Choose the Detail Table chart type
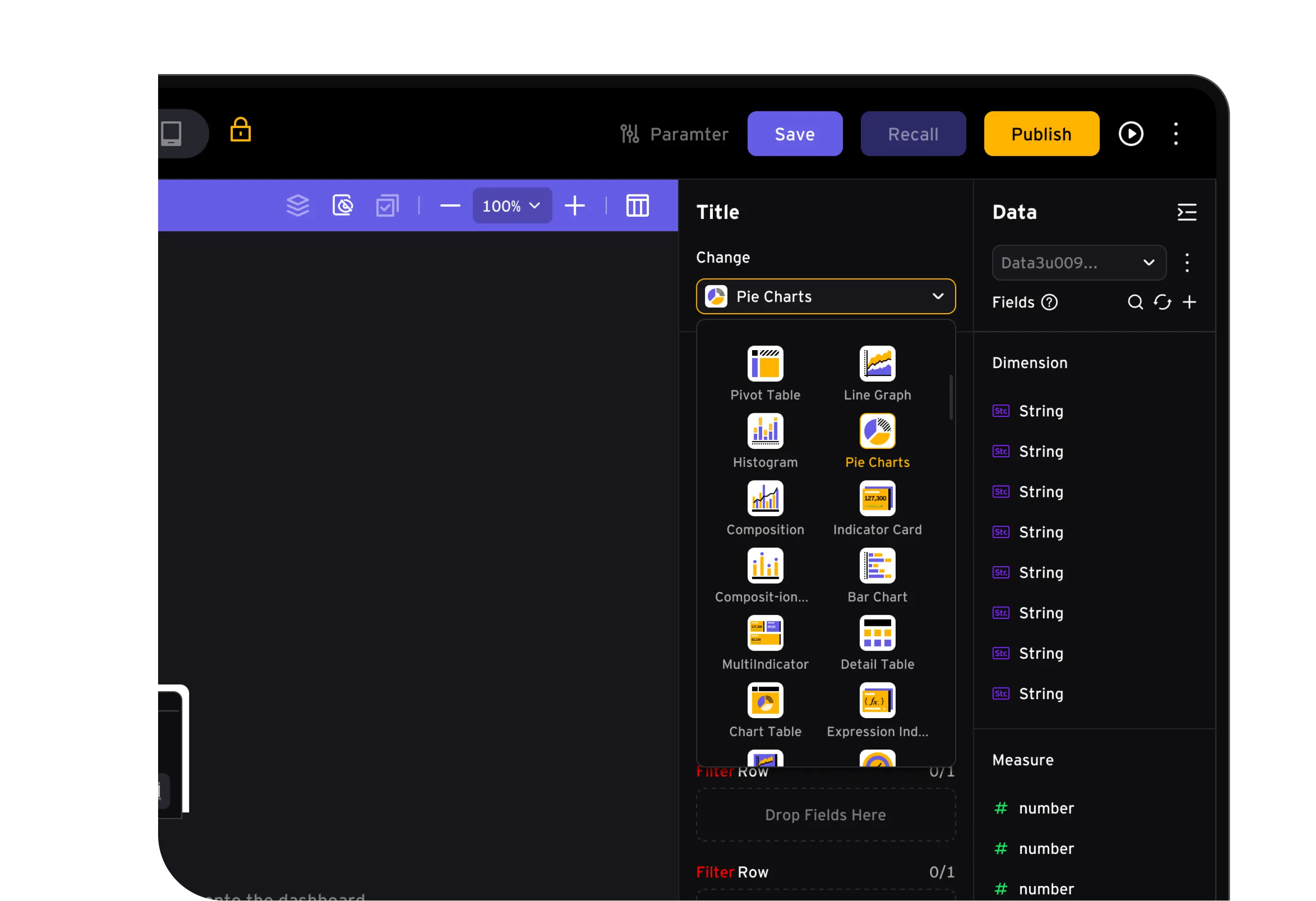This screenshot has width=1316, height=901. [877, 644]
